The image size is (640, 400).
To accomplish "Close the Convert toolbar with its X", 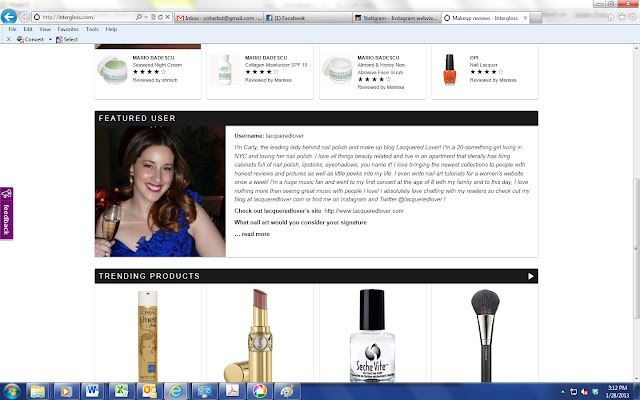I will (8, 39).
